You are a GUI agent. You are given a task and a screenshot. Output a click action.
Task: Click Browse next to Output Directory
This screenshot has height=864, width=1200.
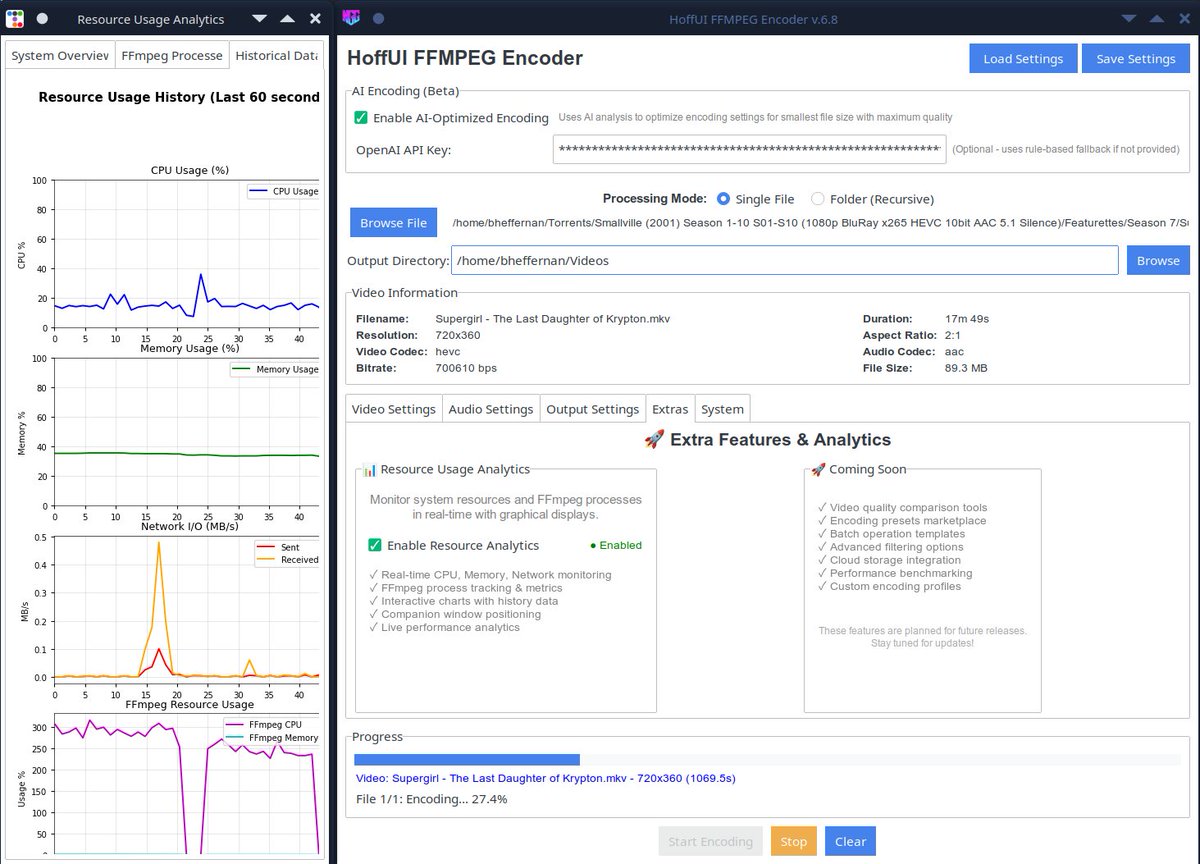(x=1158, y=260)
